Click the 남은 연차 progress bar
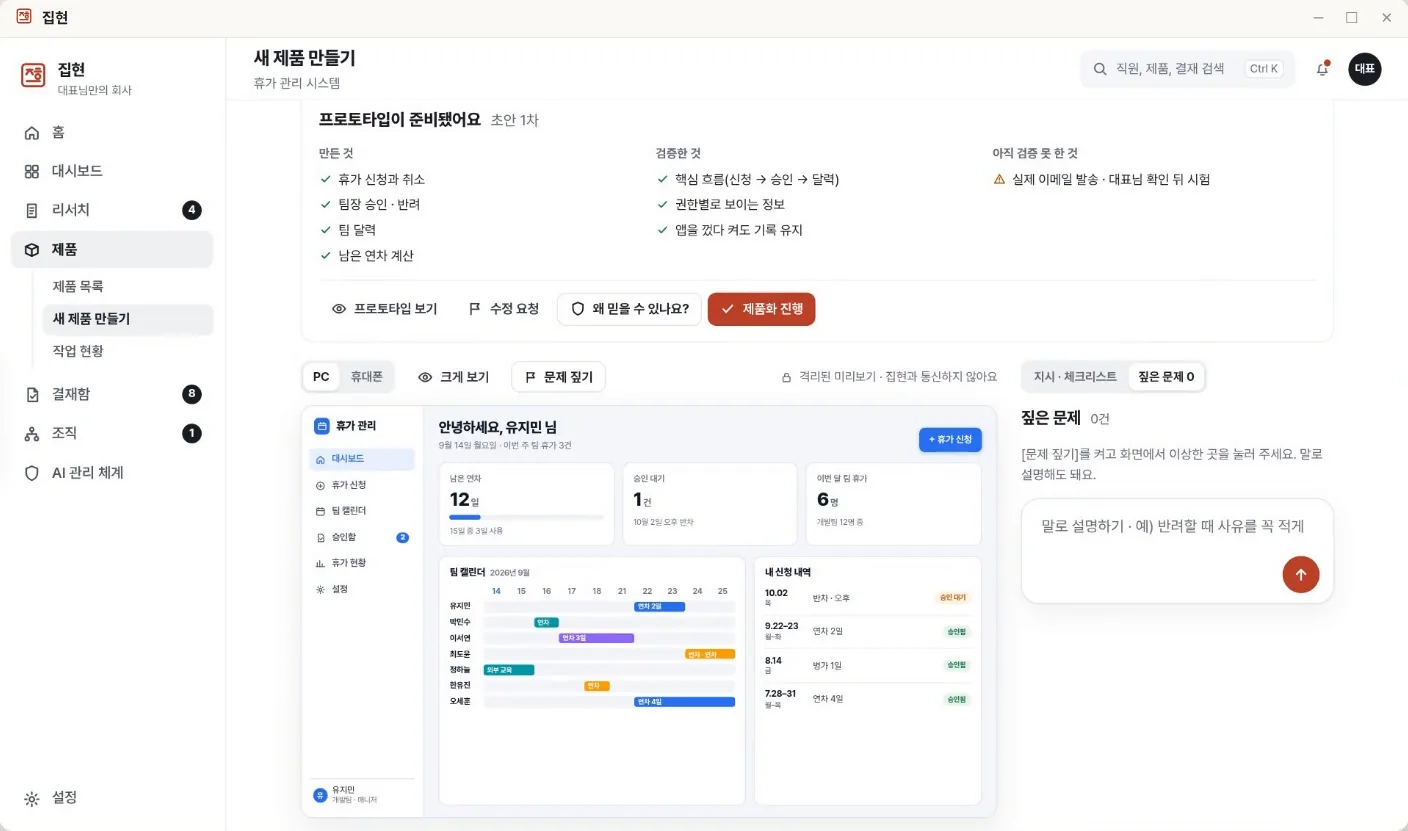The image size is (1408, 831). pyautogui.click(x=526, y=517)
